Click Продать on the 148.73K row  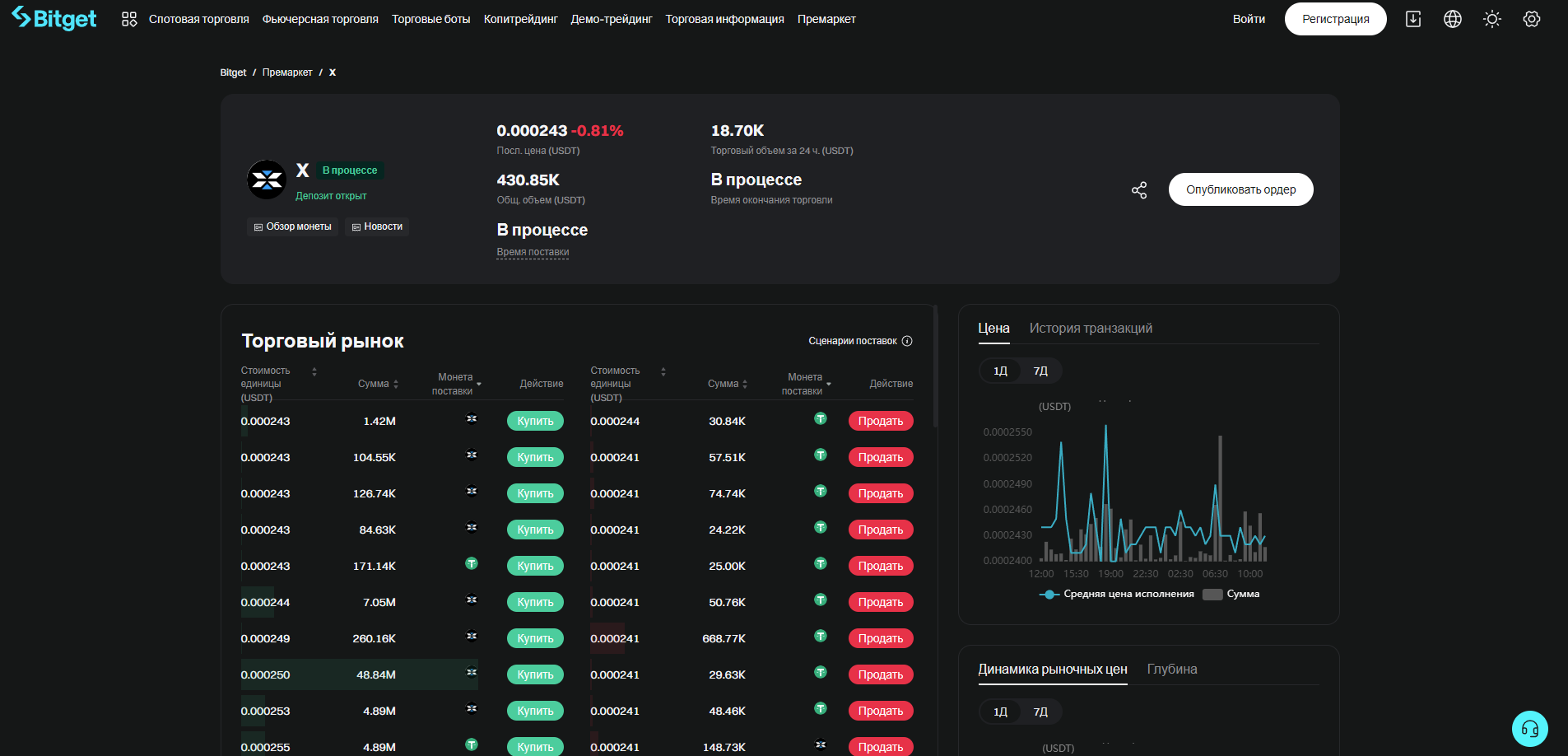(x=881, y=747)
